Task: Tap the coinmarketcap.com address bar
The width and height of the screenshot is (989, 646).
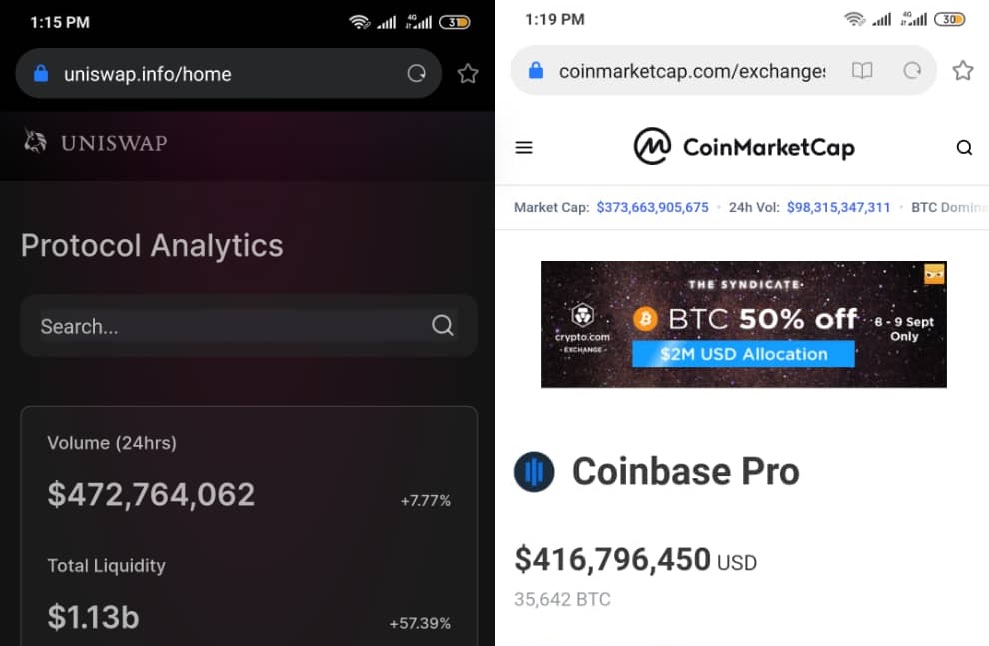Action: (x=690, y=71)
